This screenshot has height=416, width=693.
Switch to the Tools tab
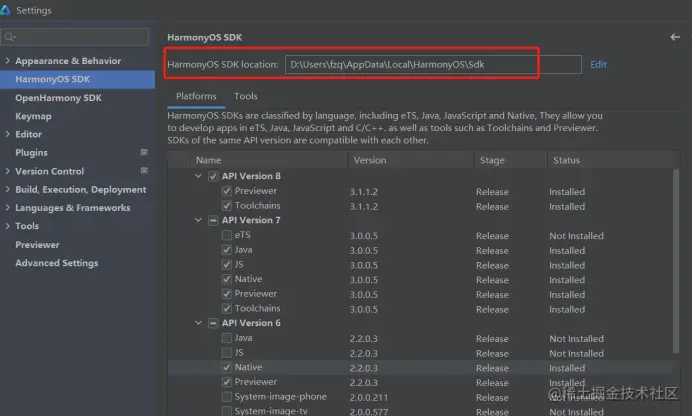[246, 96]
